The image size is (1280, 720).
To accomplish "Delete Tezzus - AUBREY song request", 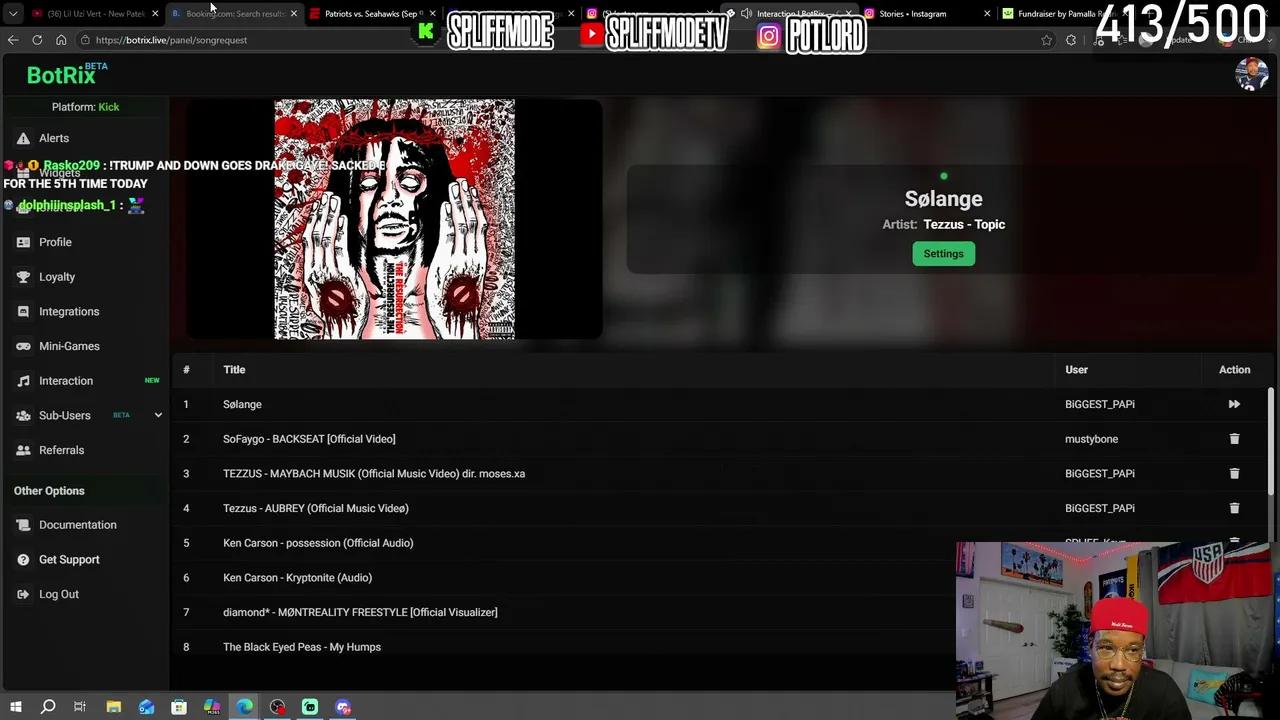I will click(x=1234, y=508).
